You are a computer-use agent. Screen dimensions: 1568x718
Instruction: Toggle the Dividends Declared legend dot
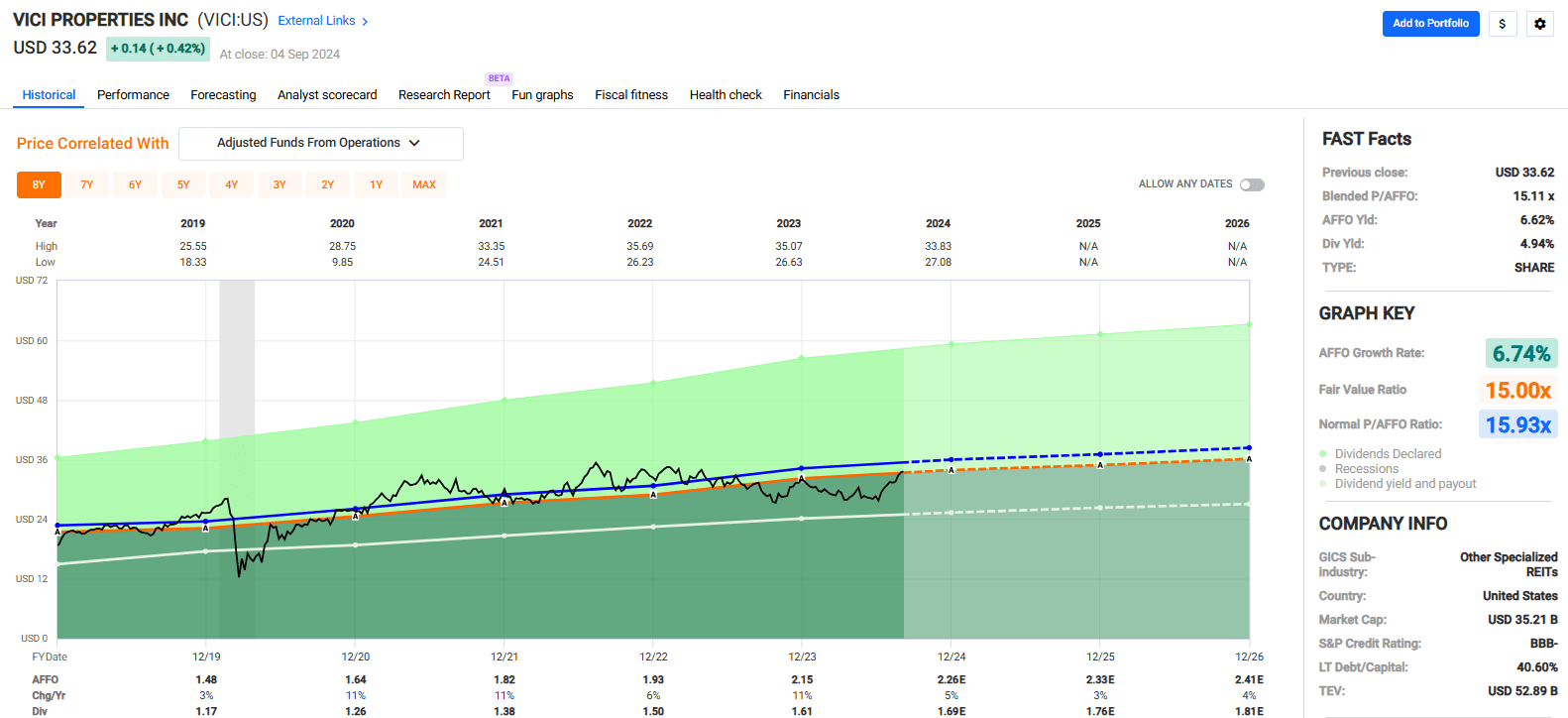tap(1322, 454)
